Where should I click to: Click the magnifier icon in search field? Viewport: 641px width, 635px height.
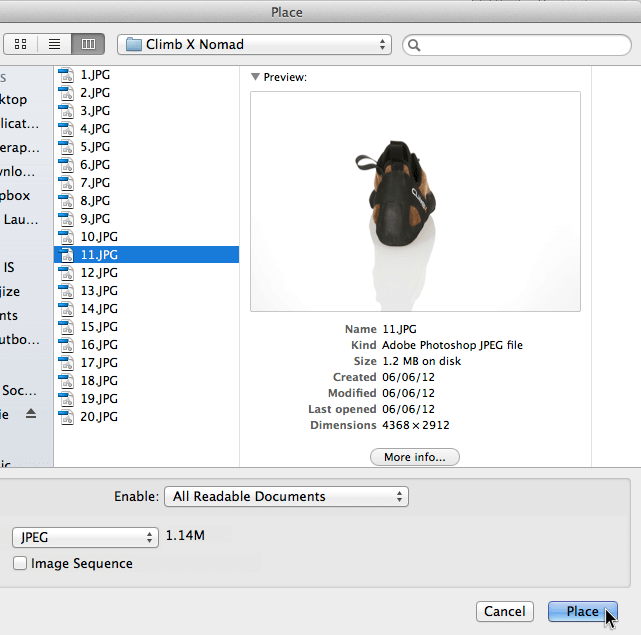point(415,45)
